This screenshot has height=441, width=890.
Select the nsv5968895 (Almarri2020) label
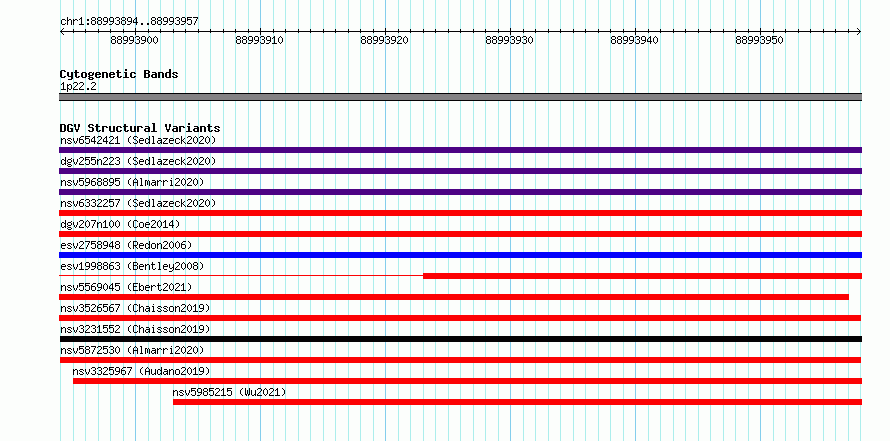(132, 182)
